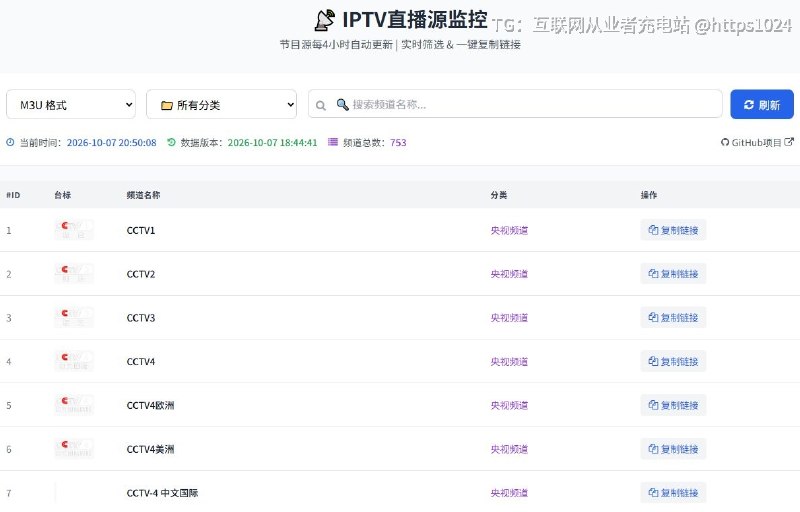The height and width of the screenshot is (512, 800).
Task: Select the CCTV4欧洲 channel name
Action: [x=151, y=405]
